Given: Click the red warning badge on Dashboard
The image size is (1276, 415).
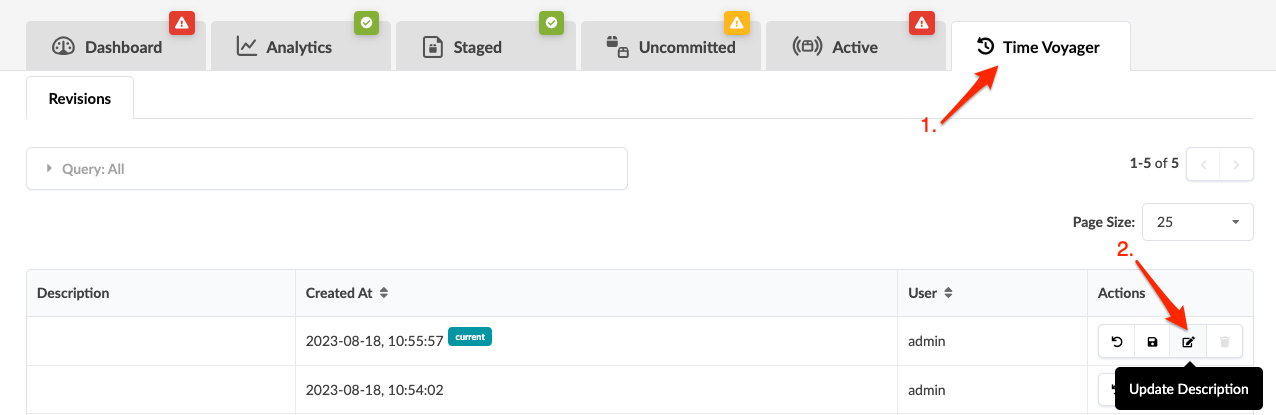Looking at the screenshot, I should tap(181, 22).
